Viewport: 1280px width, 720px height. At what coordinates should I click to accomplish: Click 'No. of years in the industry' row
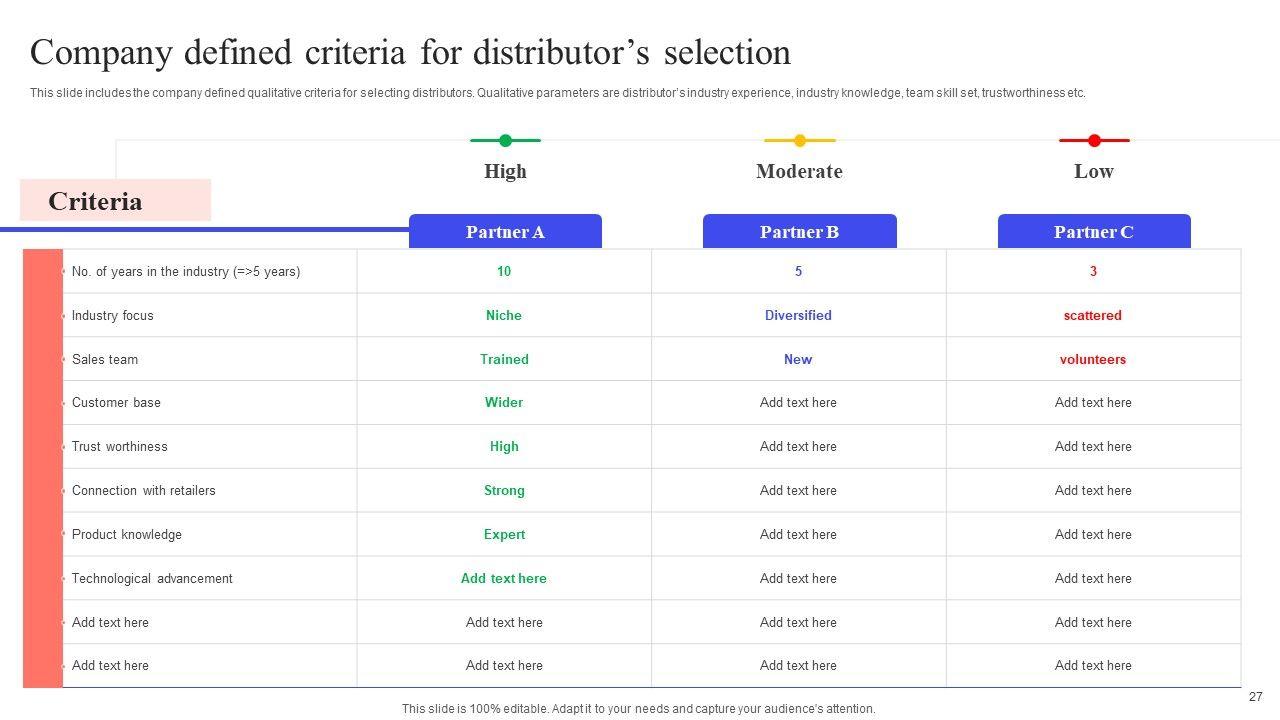point(186,271)
